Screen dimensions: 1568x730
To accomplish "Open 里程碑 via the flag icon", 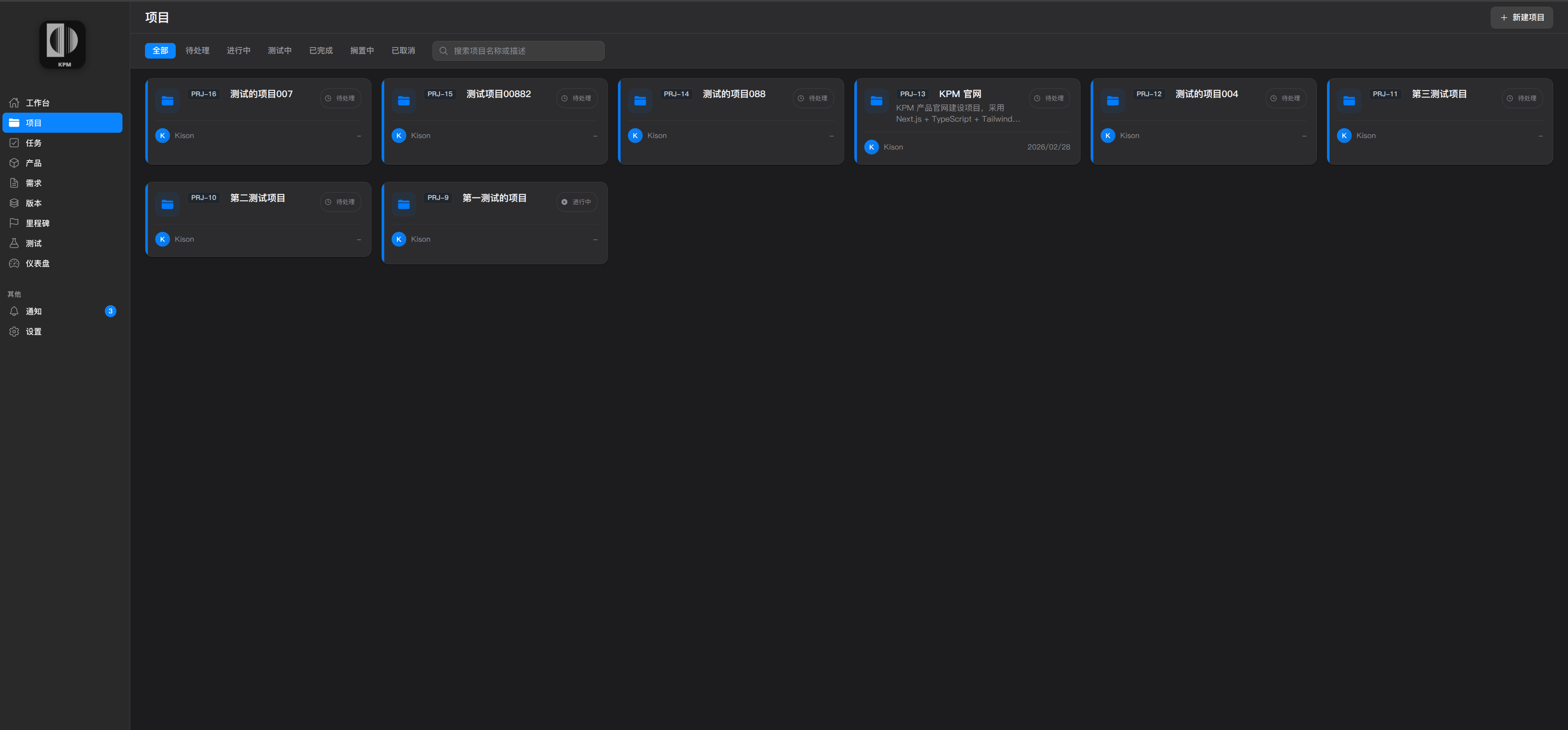I will coord(14,223).
